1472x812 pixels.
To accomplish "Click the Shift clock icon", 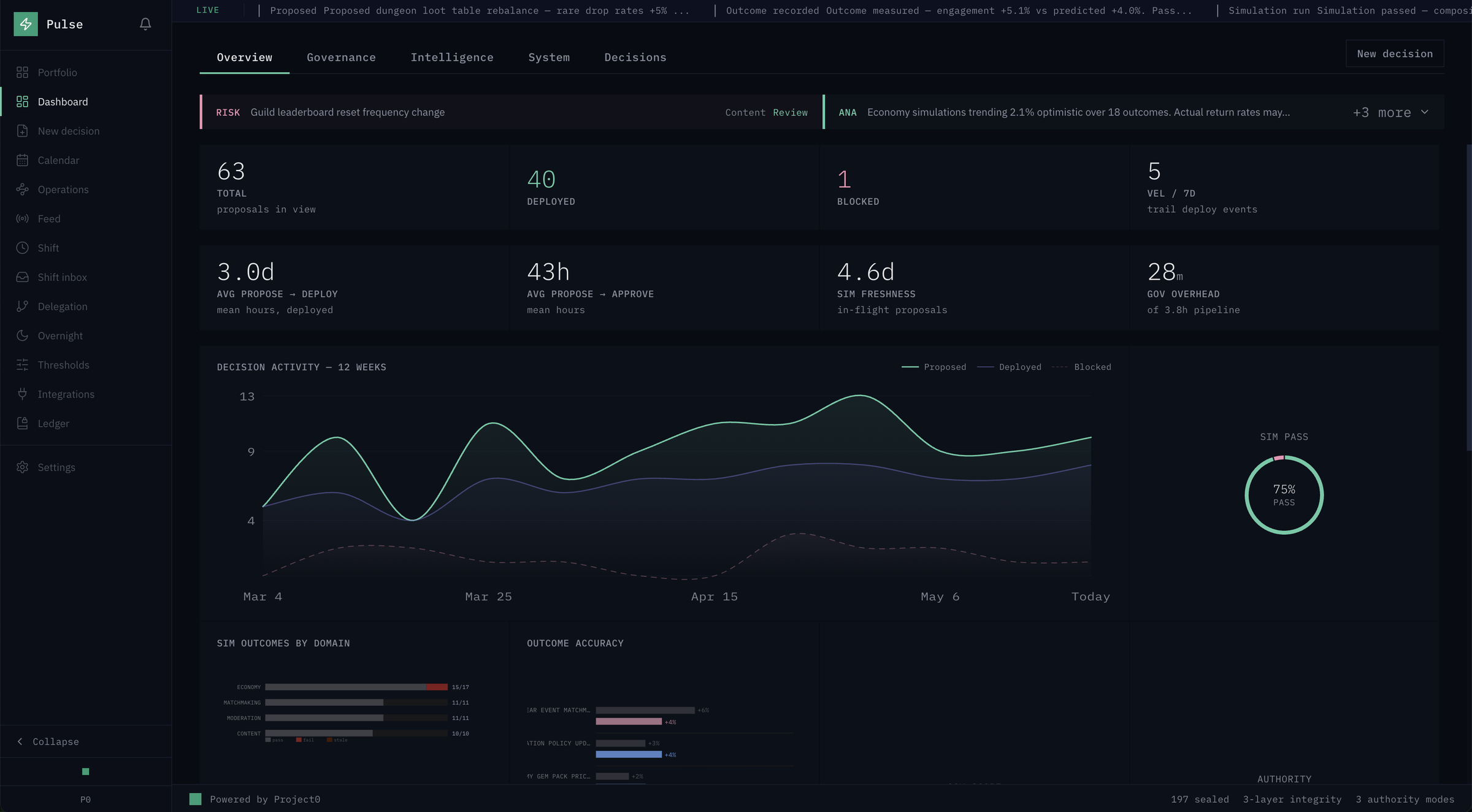I will click(x=23, y=248).
